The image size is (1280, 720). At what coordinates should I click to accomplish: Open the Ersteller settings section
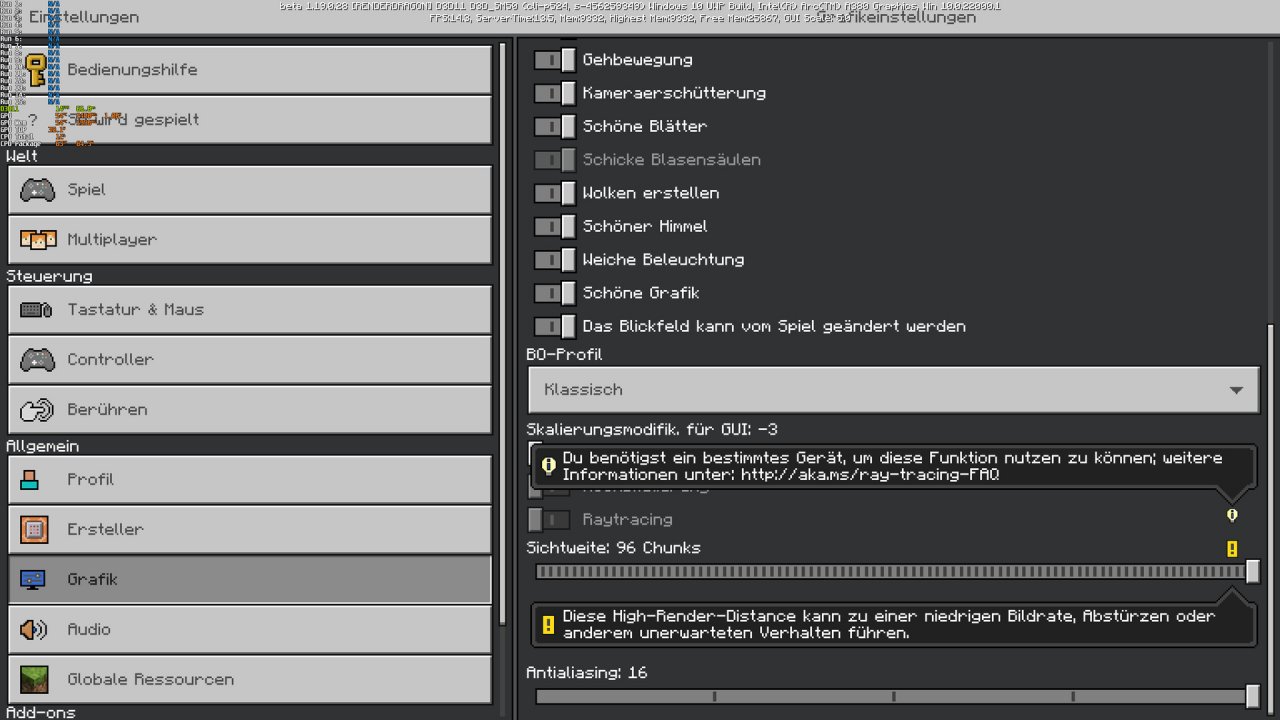coord(250,530)
